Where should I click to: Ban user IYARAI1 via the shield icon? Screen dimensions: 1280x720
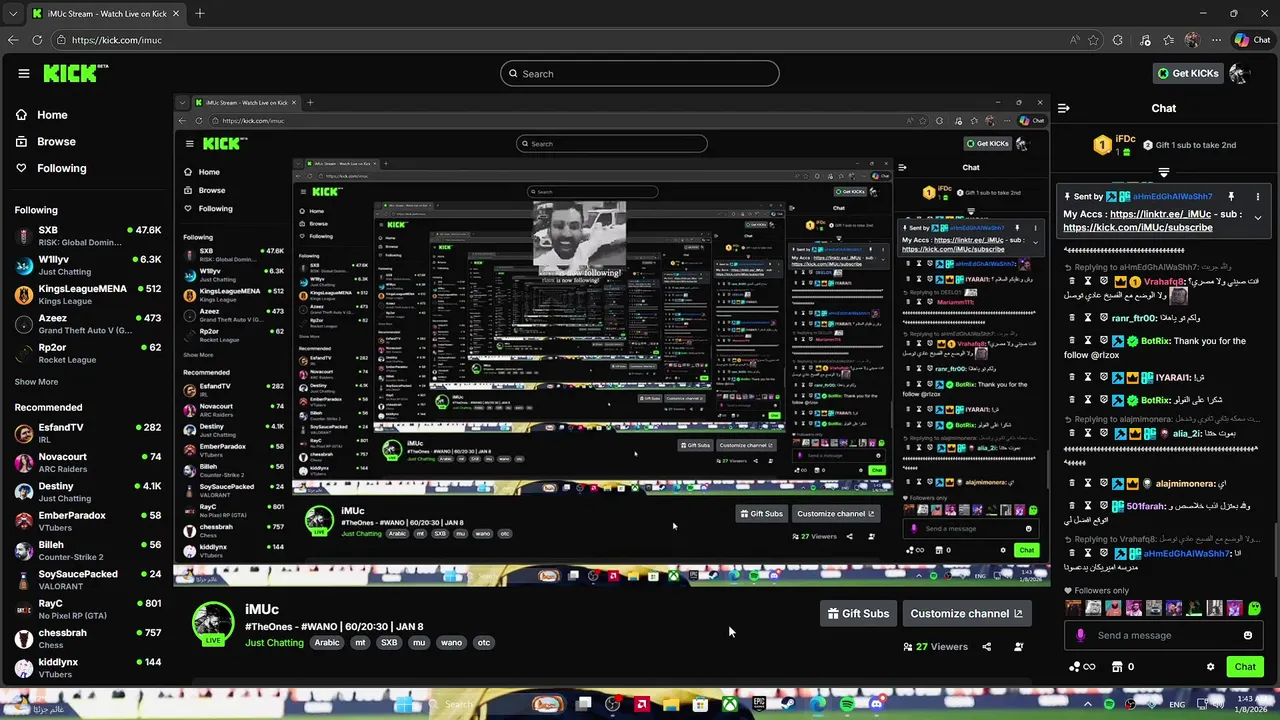coord(1104,378)
